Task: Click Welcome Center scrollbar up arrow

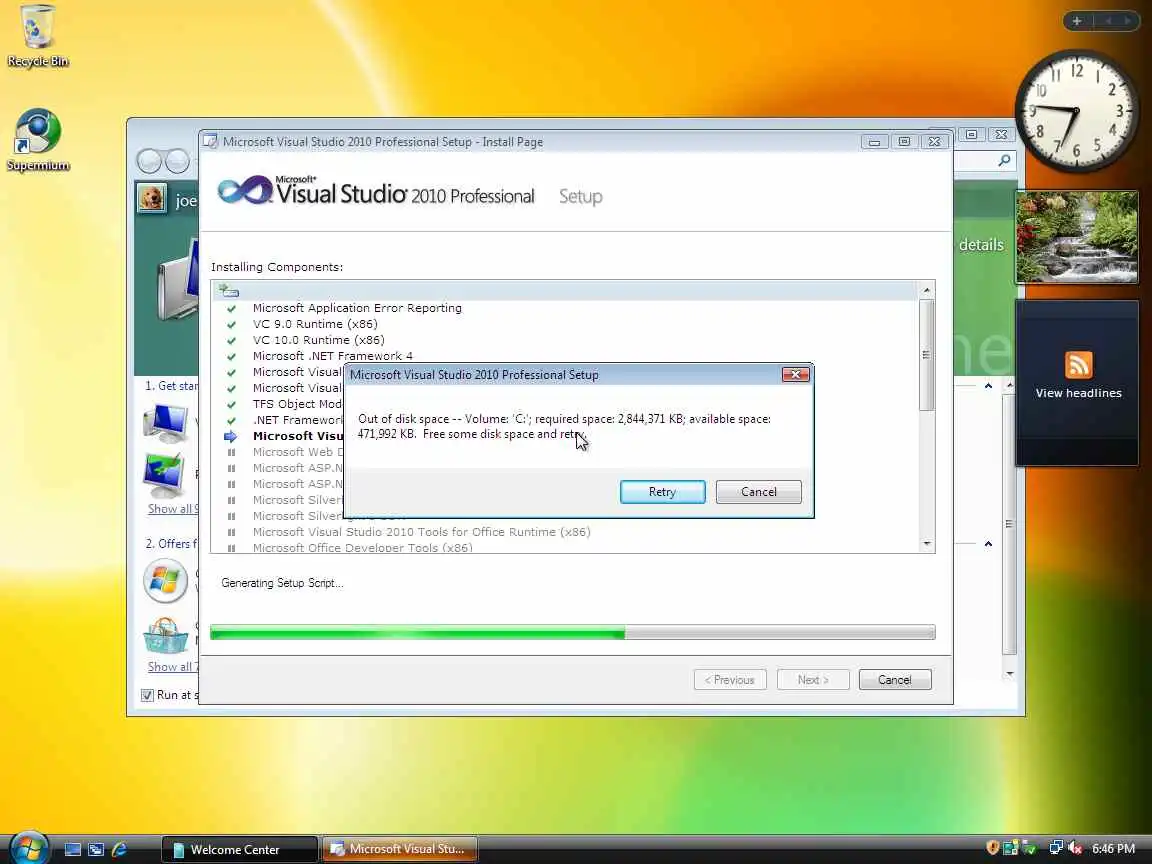Action: coord(1009,385)
